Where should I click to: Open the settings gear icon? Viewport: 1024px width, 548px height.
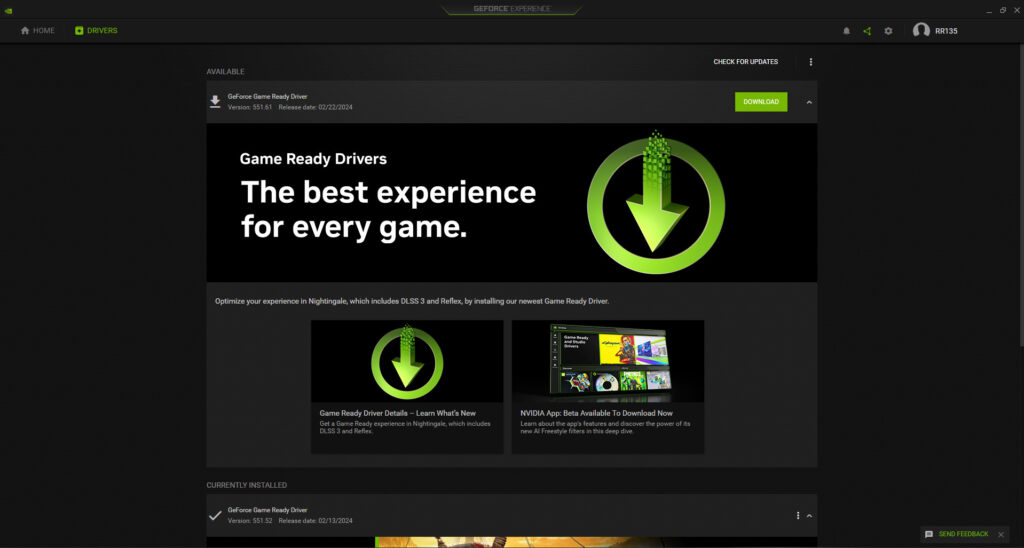click(888, 31)
